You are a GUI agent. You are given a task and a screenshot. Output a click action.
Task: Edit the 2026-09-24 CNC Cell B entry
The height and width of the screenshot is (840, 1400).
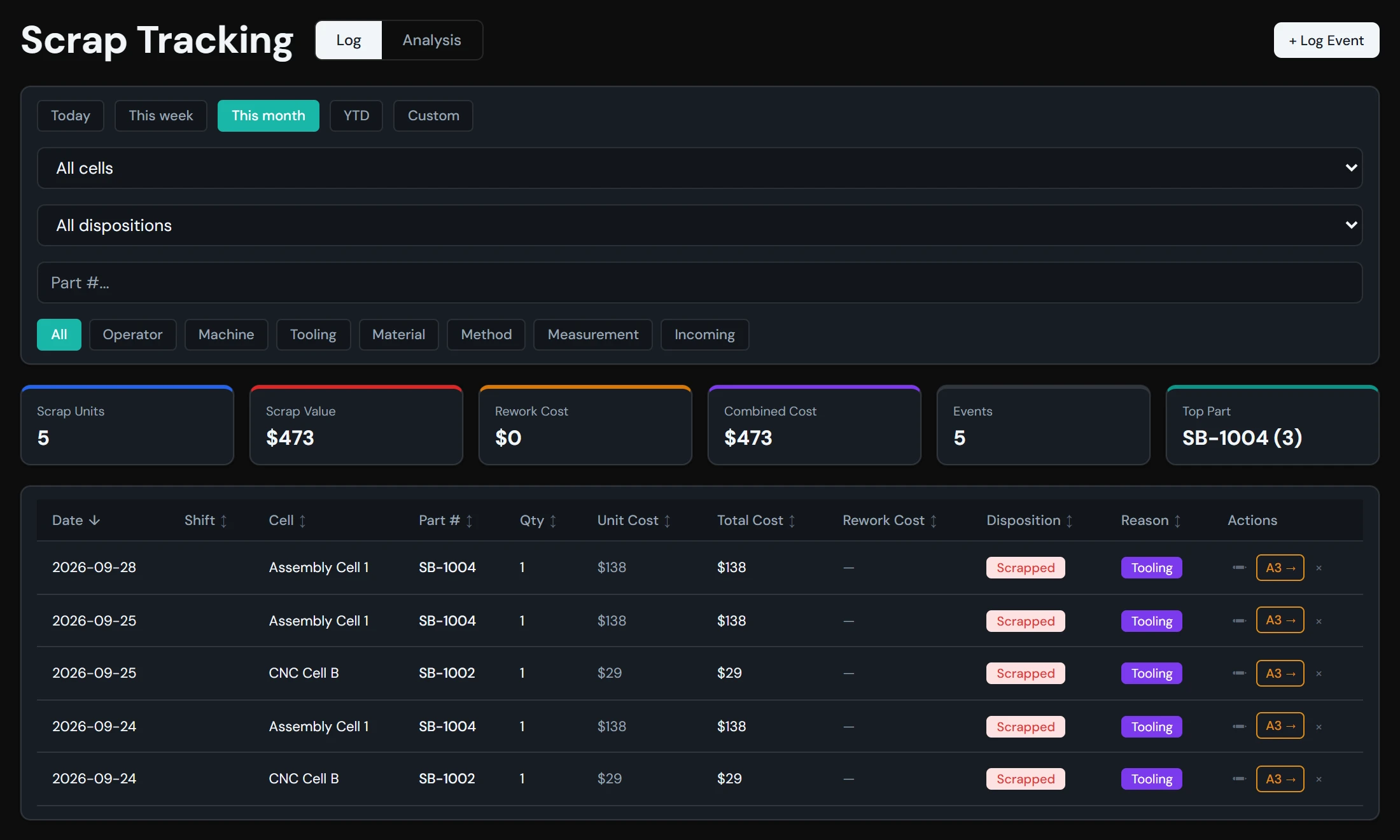click(1238, 779)
